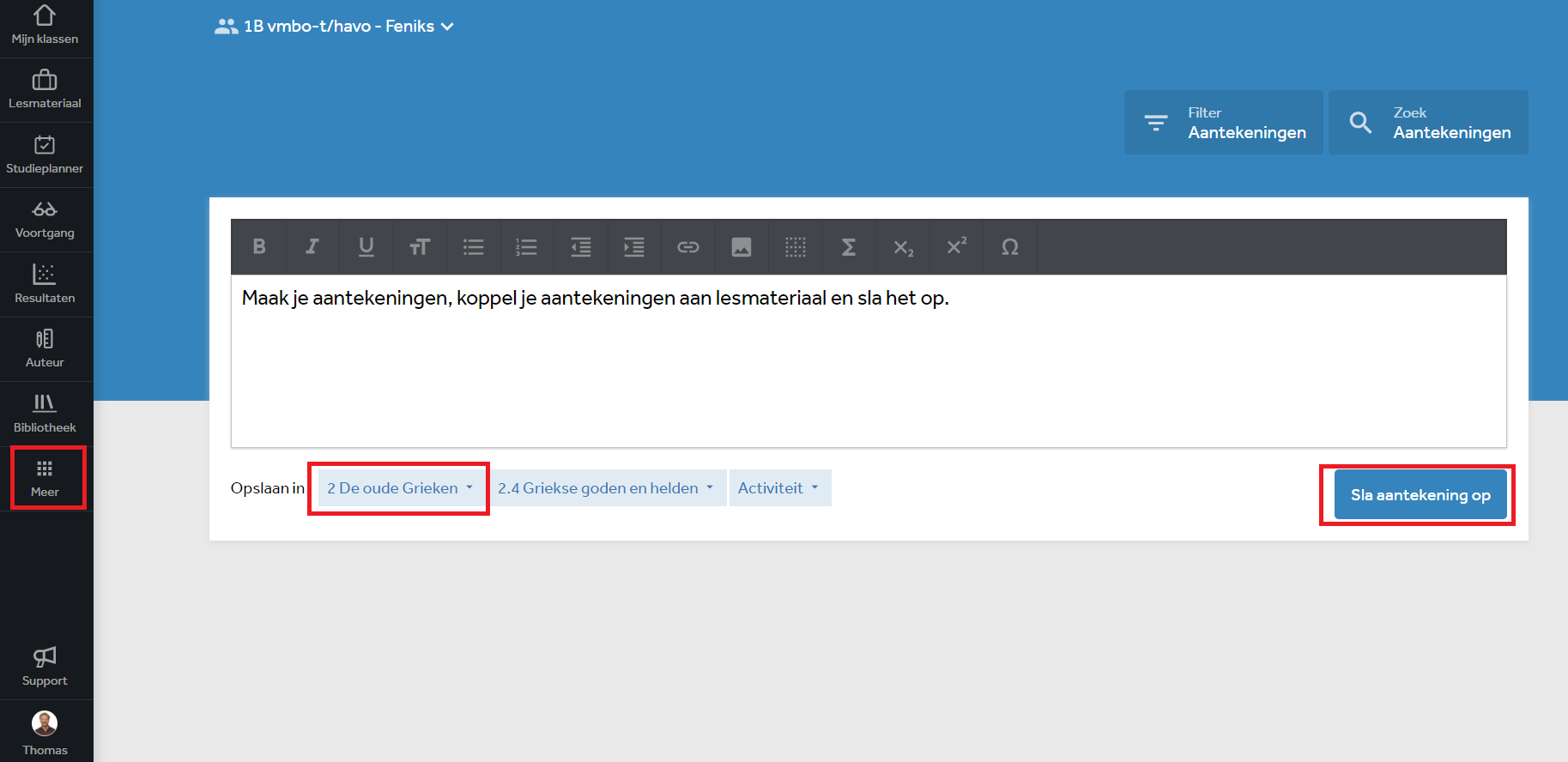Open Voortgang page

click(45, 220)
